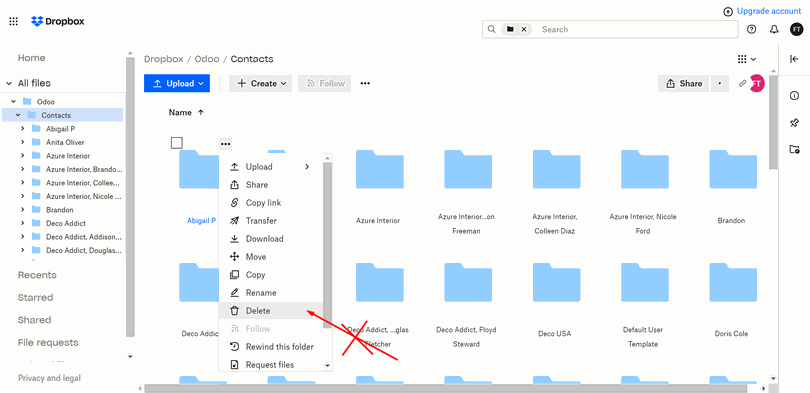The height and width of the screenshot is (393, 810).
Task: Open the FT account avatar in top bar
Action: 797,29
